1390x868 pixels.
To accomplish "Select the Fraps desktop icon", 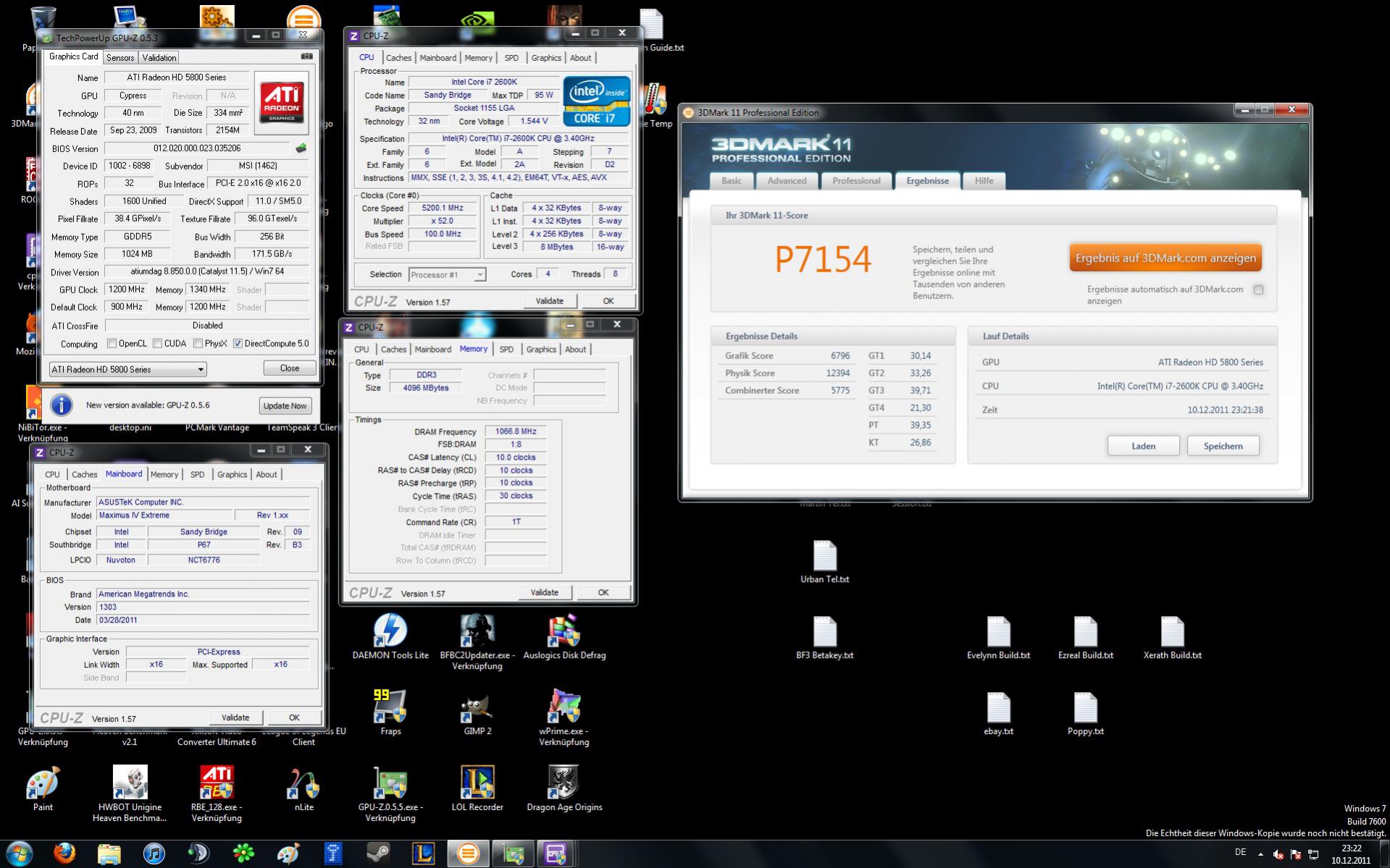I will coord(390,707).
